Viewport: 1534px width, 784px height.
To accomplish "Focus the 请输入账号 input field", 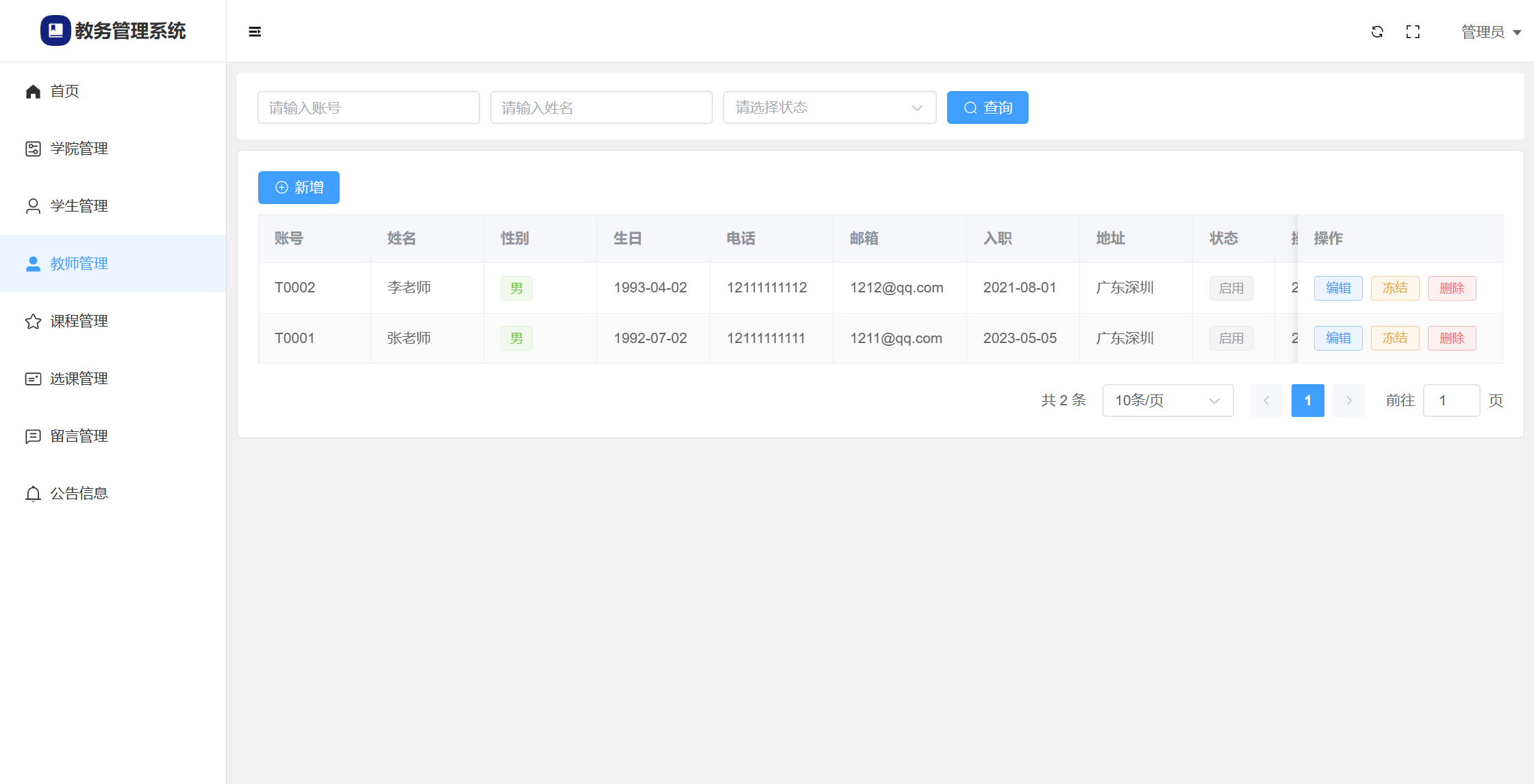I will 368,108.
